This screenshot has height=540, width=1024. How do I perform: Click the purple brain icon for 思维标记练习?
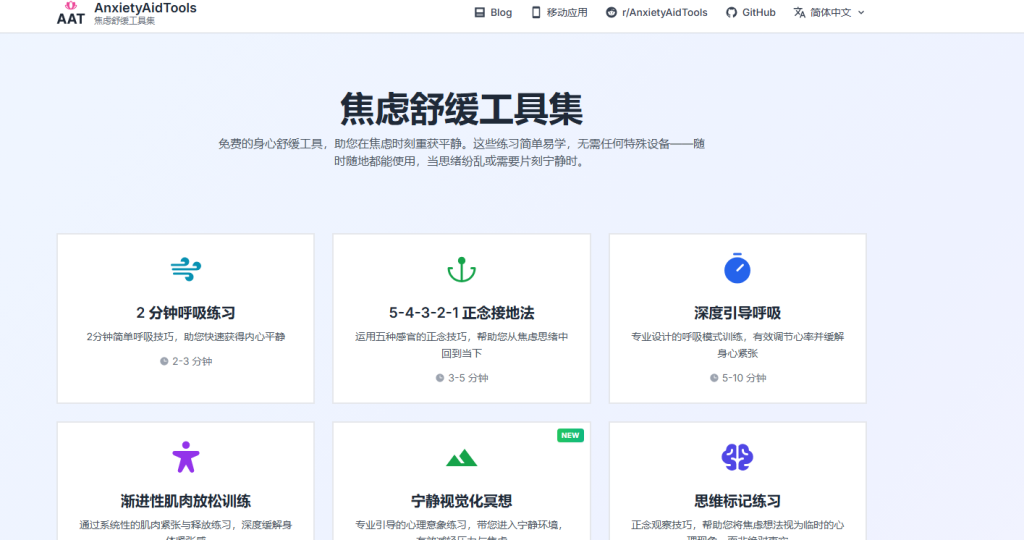(x=737, y=457)
